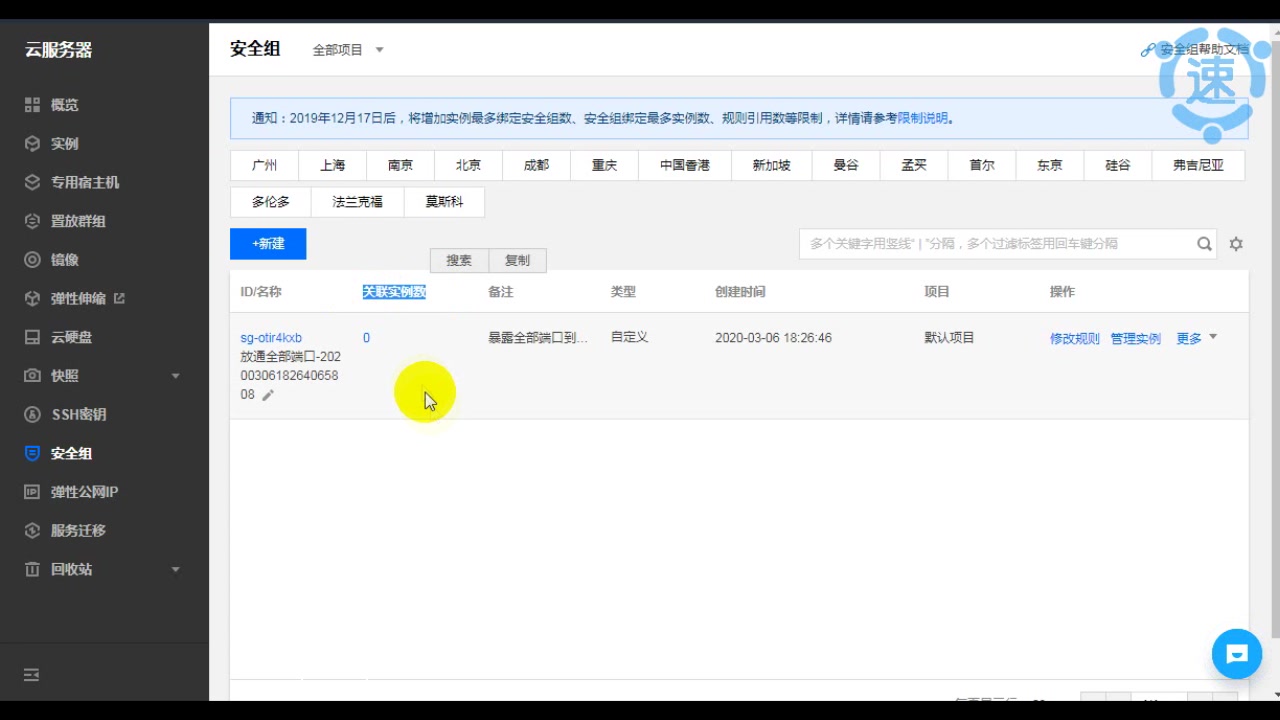Open 限制说明 link in notice
The width and height of the screenshot is (1280, 720).
pos(922,118)
